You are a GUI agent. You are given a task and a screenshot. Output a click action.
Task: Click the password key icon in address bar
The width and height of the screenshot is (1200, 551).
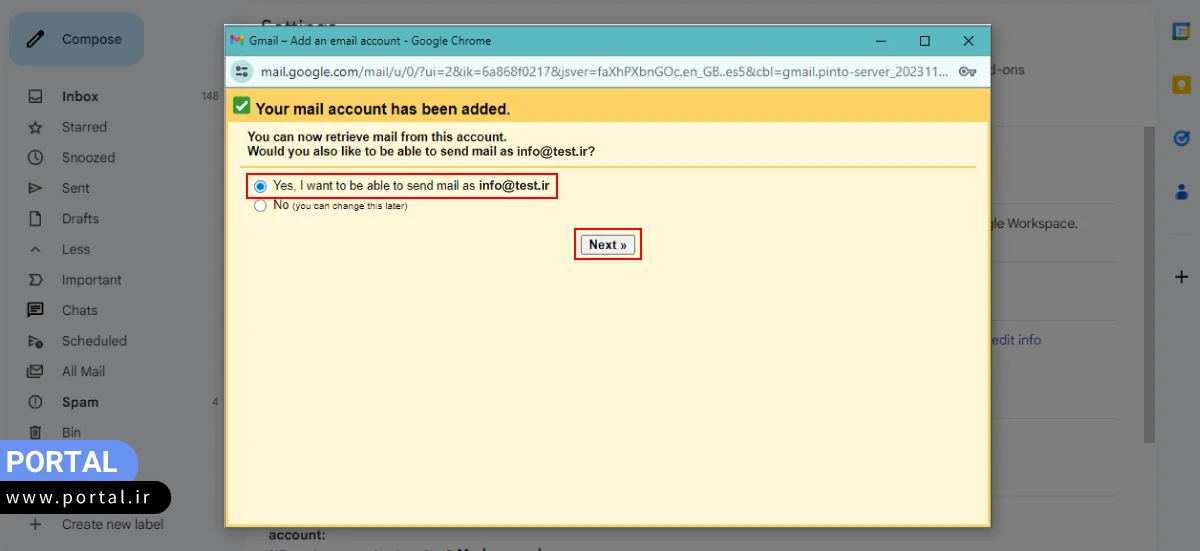967,72
